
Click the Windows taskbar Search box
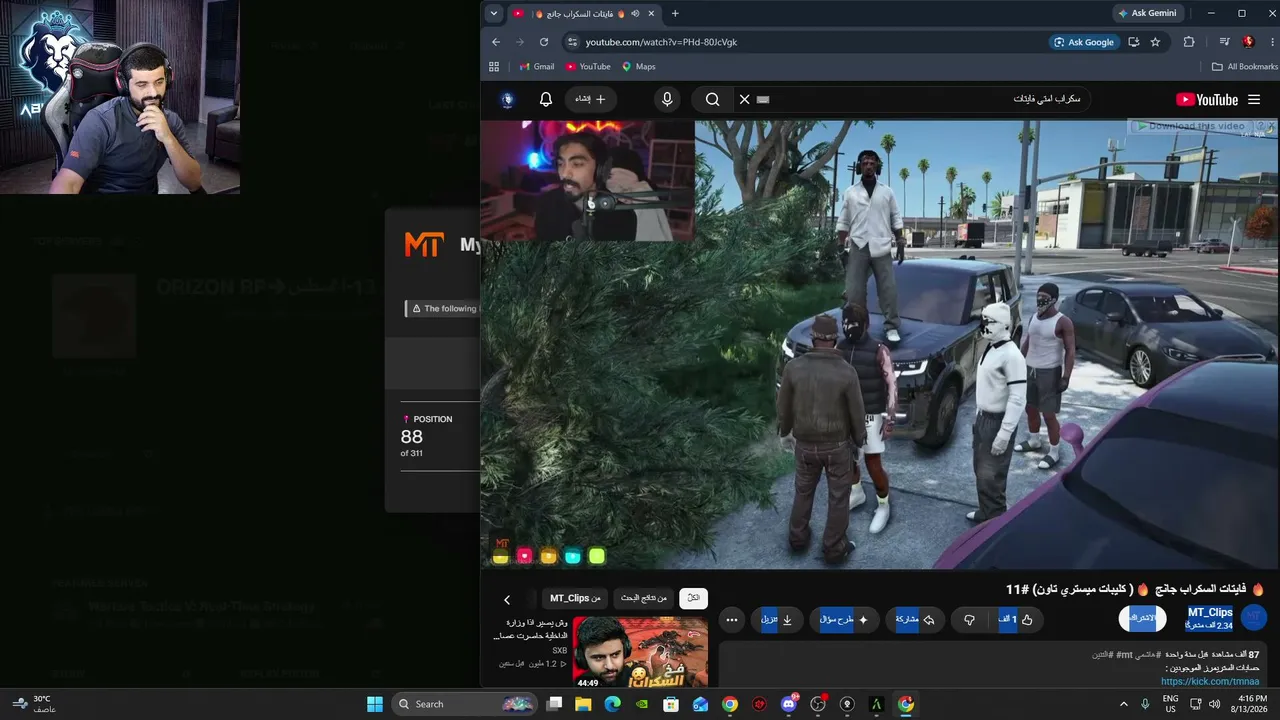point(465,704)
